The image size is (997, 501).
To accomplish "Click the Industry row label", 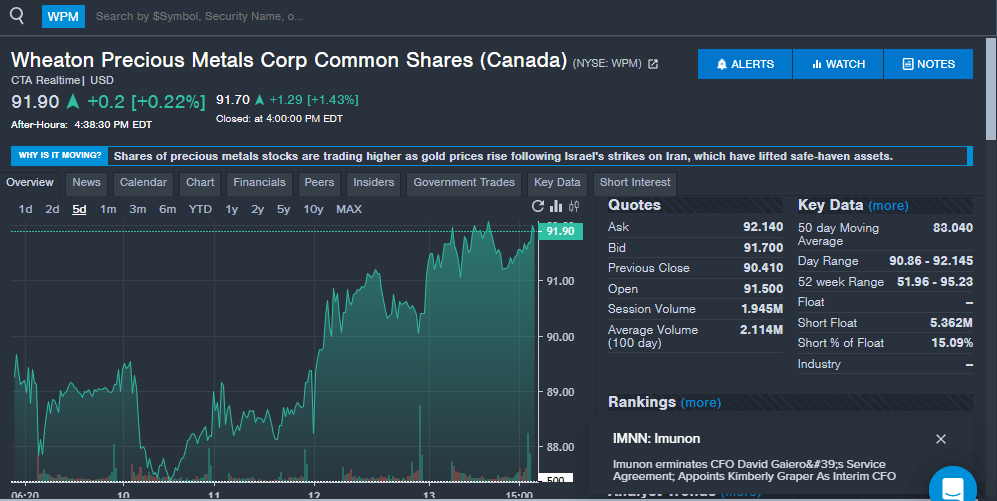I will click(x=819, y=364).
